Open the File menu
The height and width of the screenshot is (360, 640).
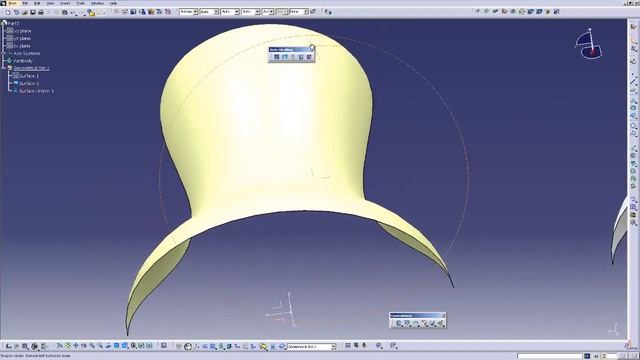coord(25,3)
